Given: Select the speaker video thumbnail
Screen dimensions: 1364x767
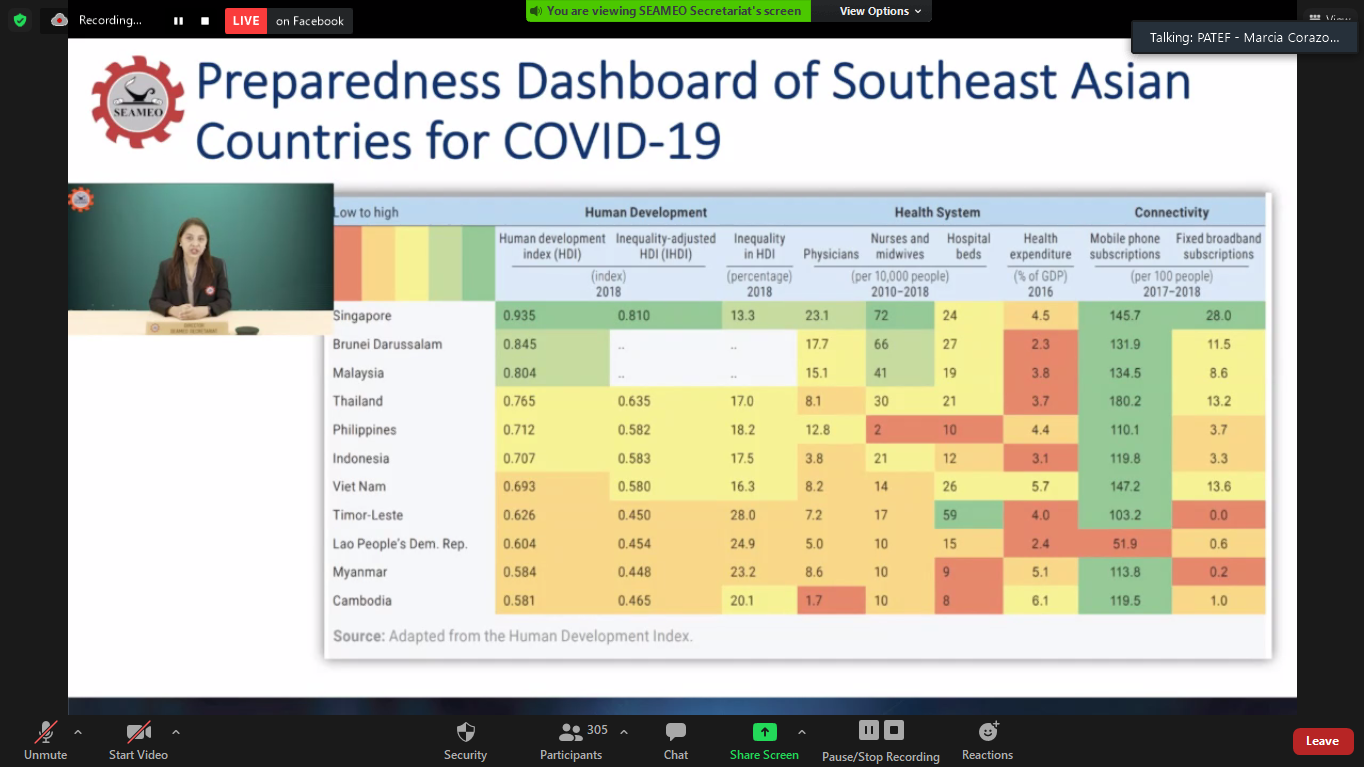Looking at the screenshot, I should (x=200, y=259).
